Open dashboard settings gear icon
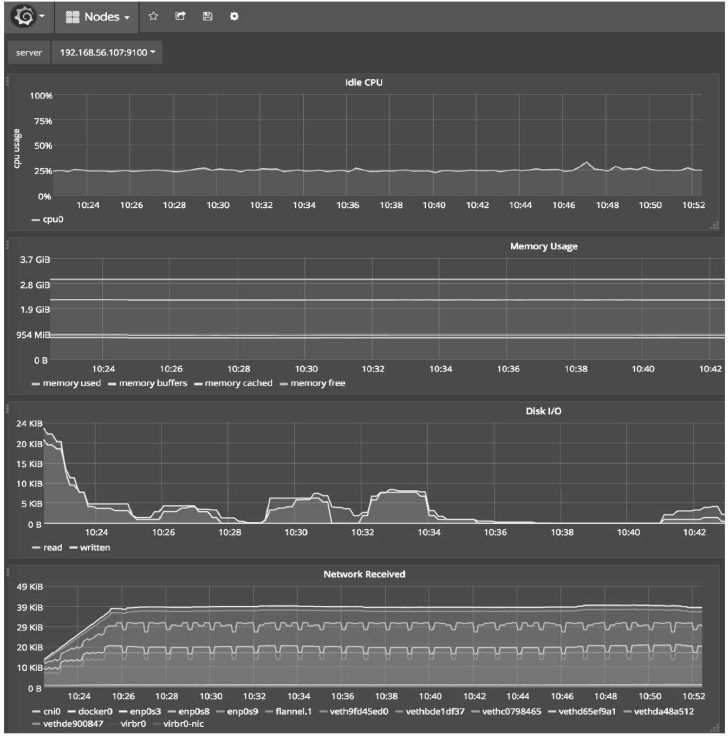 tap(234, 16)
